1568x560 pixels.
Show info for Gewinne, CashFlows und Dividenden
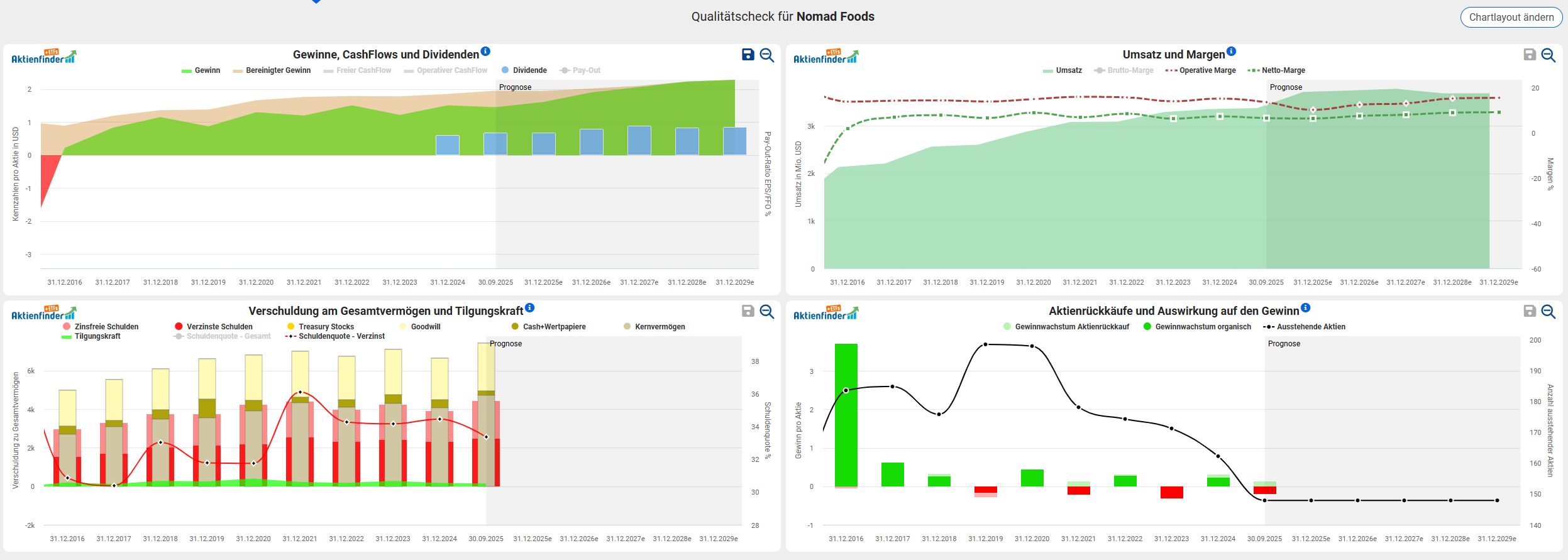(485, 52)
